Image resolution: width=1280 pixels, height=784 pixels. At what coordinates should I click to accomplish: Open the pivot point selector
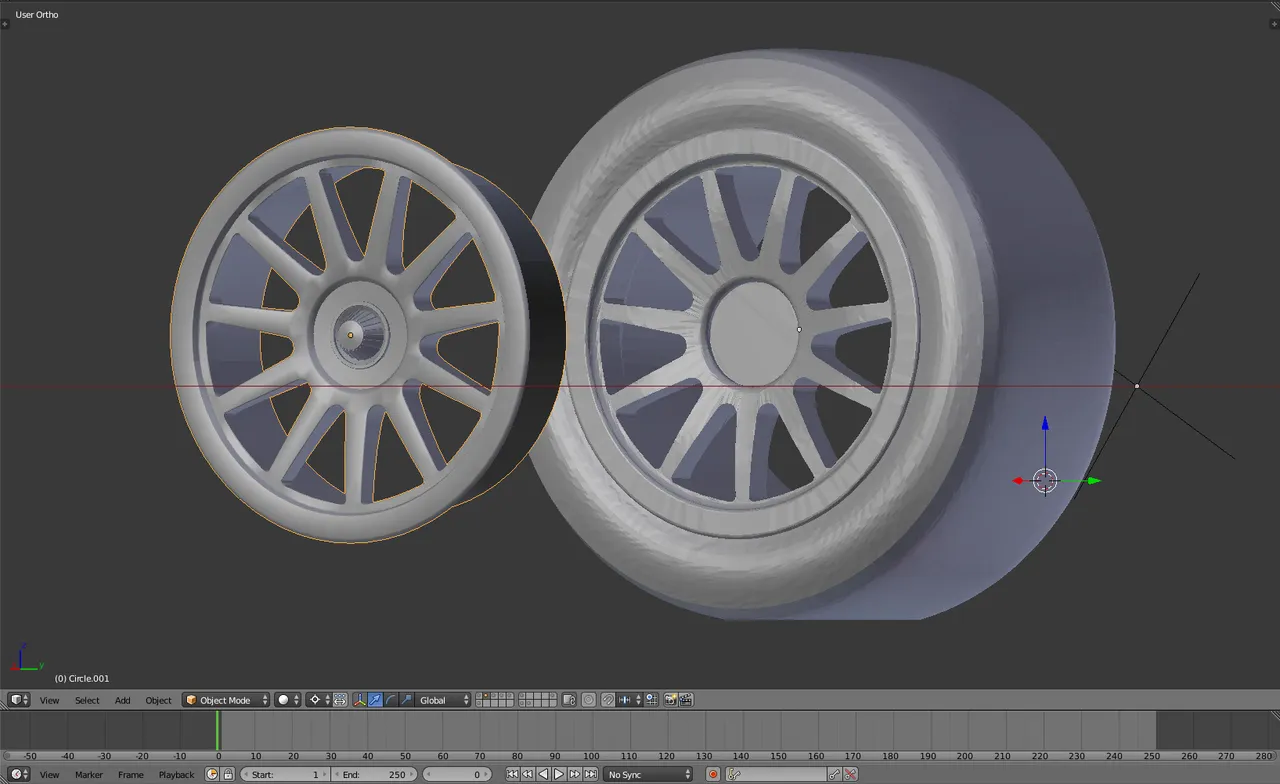pyautogui.click(x=318, y=700)
